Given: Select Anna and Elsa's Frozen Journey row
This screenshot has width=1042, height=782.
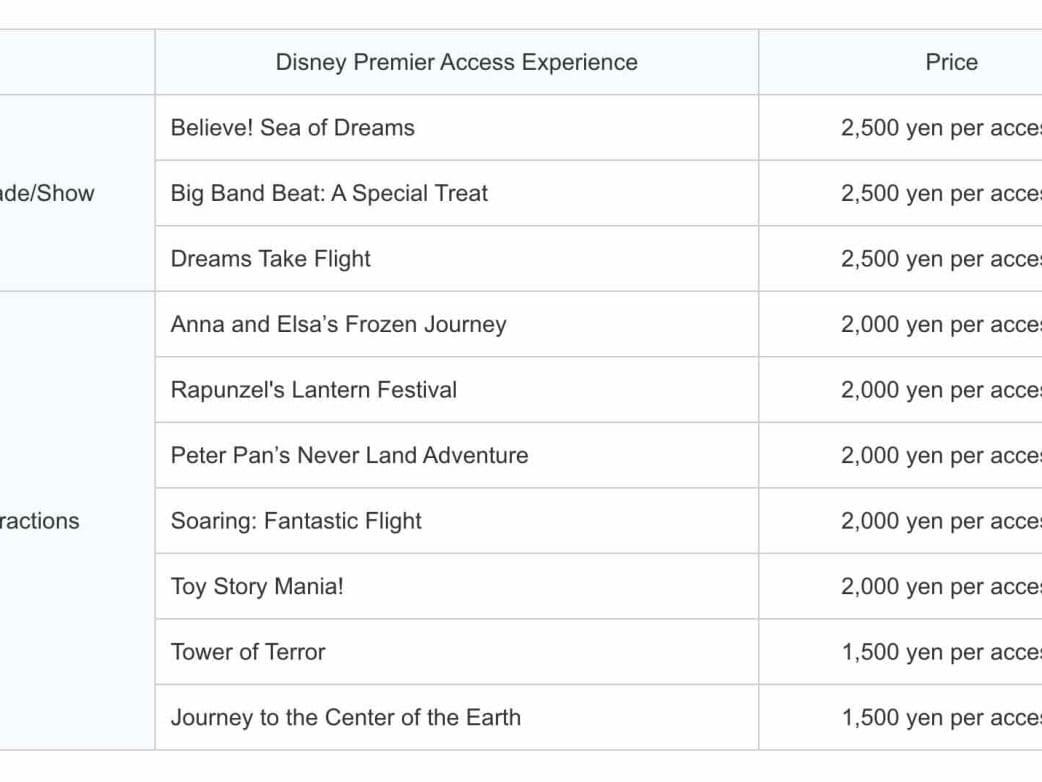Looking at the screenshot, I should [x=338, y=324].
